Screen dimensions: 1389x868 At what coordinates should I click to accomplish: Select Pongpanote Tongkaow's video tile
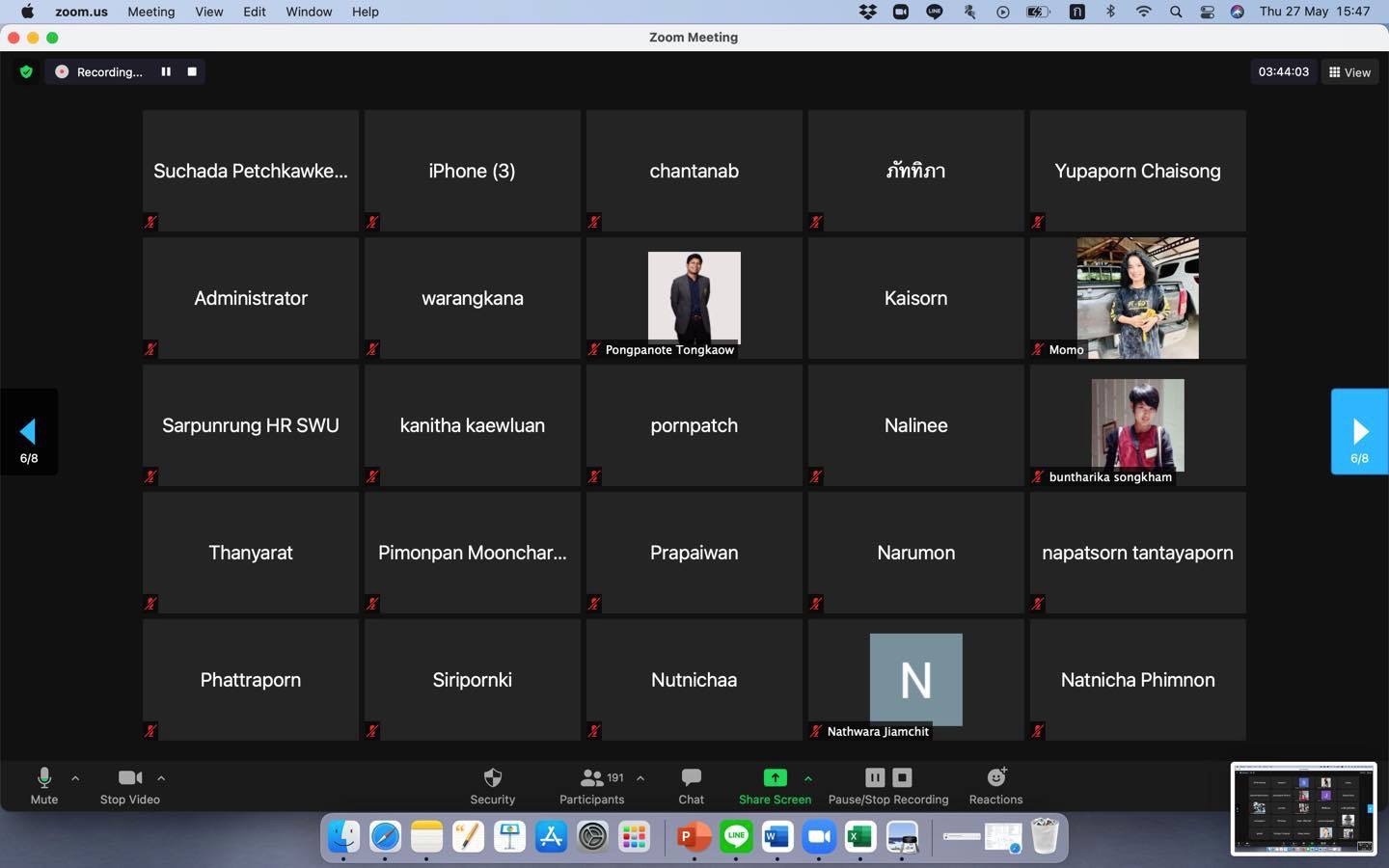694,298
